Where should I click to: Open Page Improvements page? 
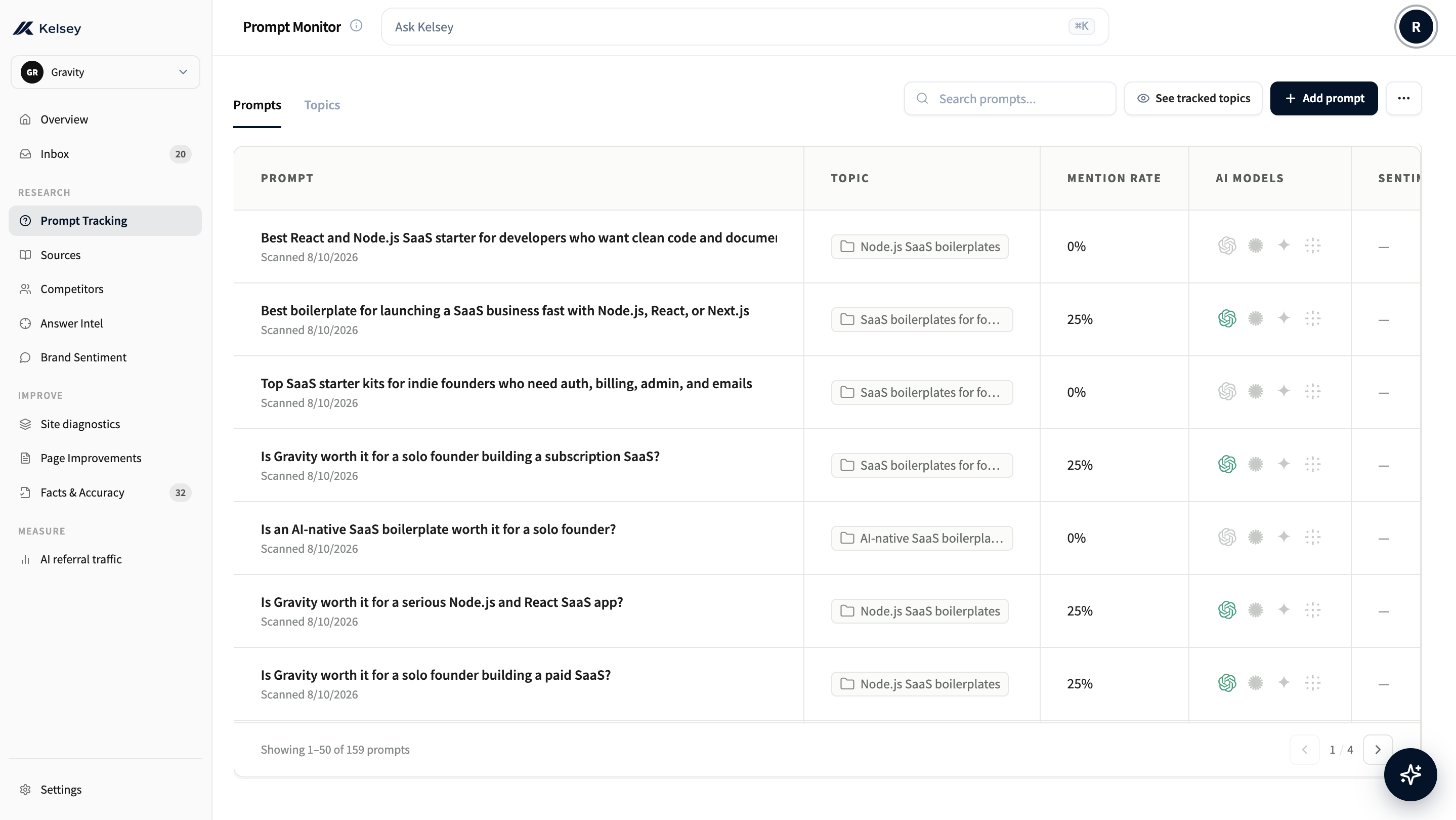coord(105,458)
